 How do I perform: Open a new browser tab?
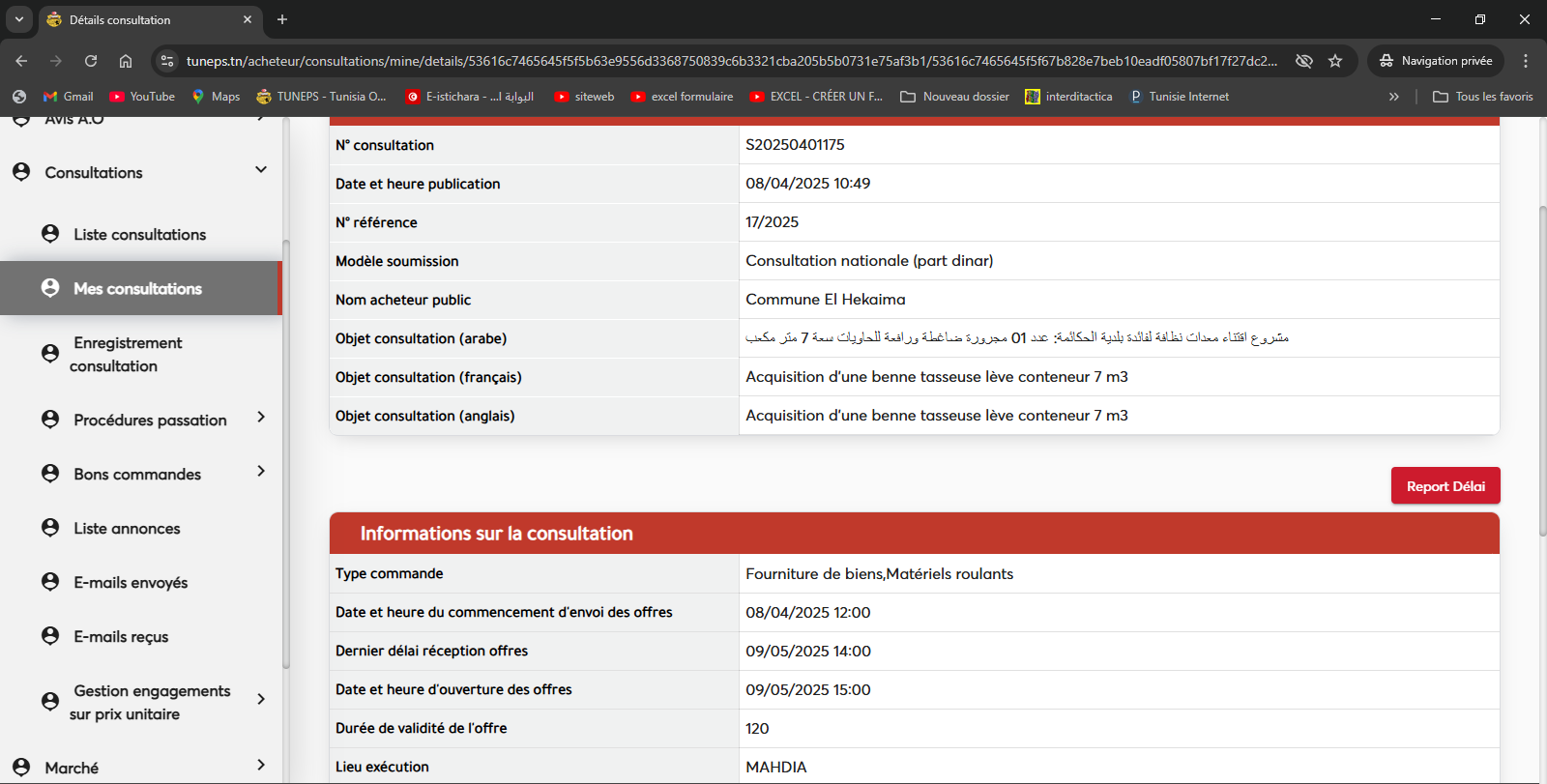[282, 19]
